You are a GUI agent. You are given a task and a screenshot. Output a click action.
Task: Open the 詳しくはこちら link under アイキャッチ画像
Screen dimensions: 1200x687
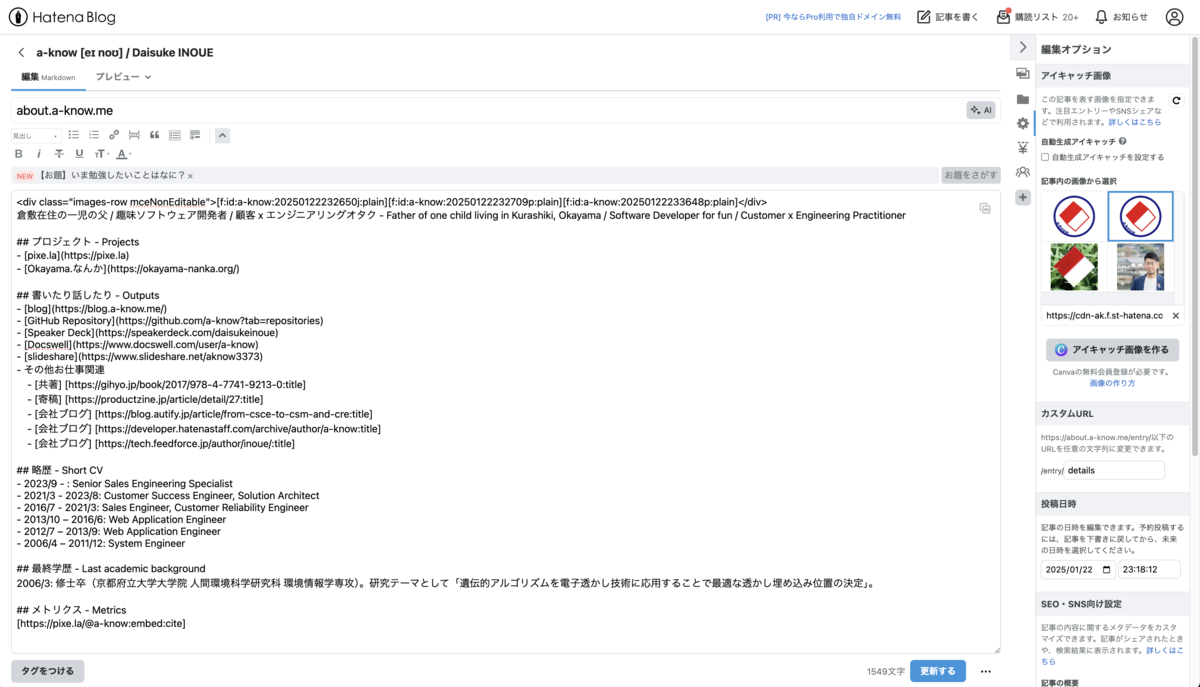pyautogui.click(x=1135, y=122)
